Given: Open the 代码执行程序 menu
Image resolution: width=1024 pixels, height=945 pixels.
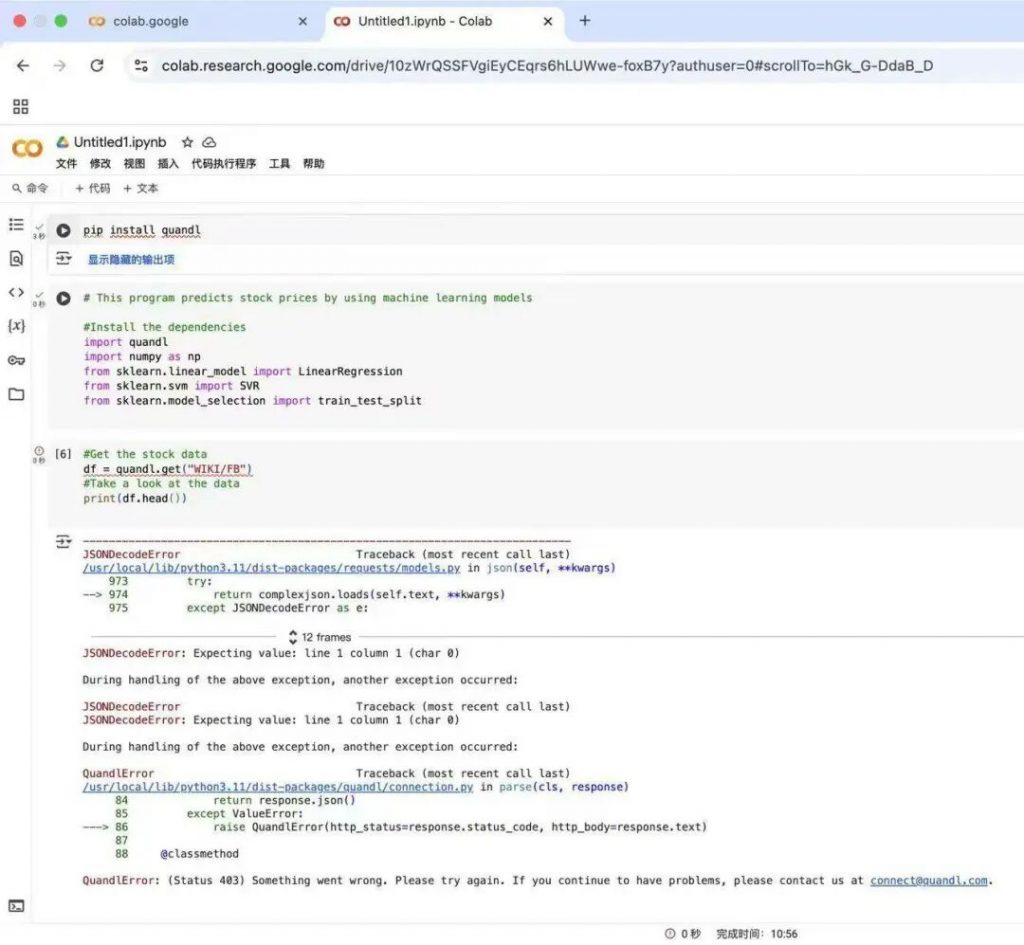Looking at the screenshot, I should [x=223, y=163].
